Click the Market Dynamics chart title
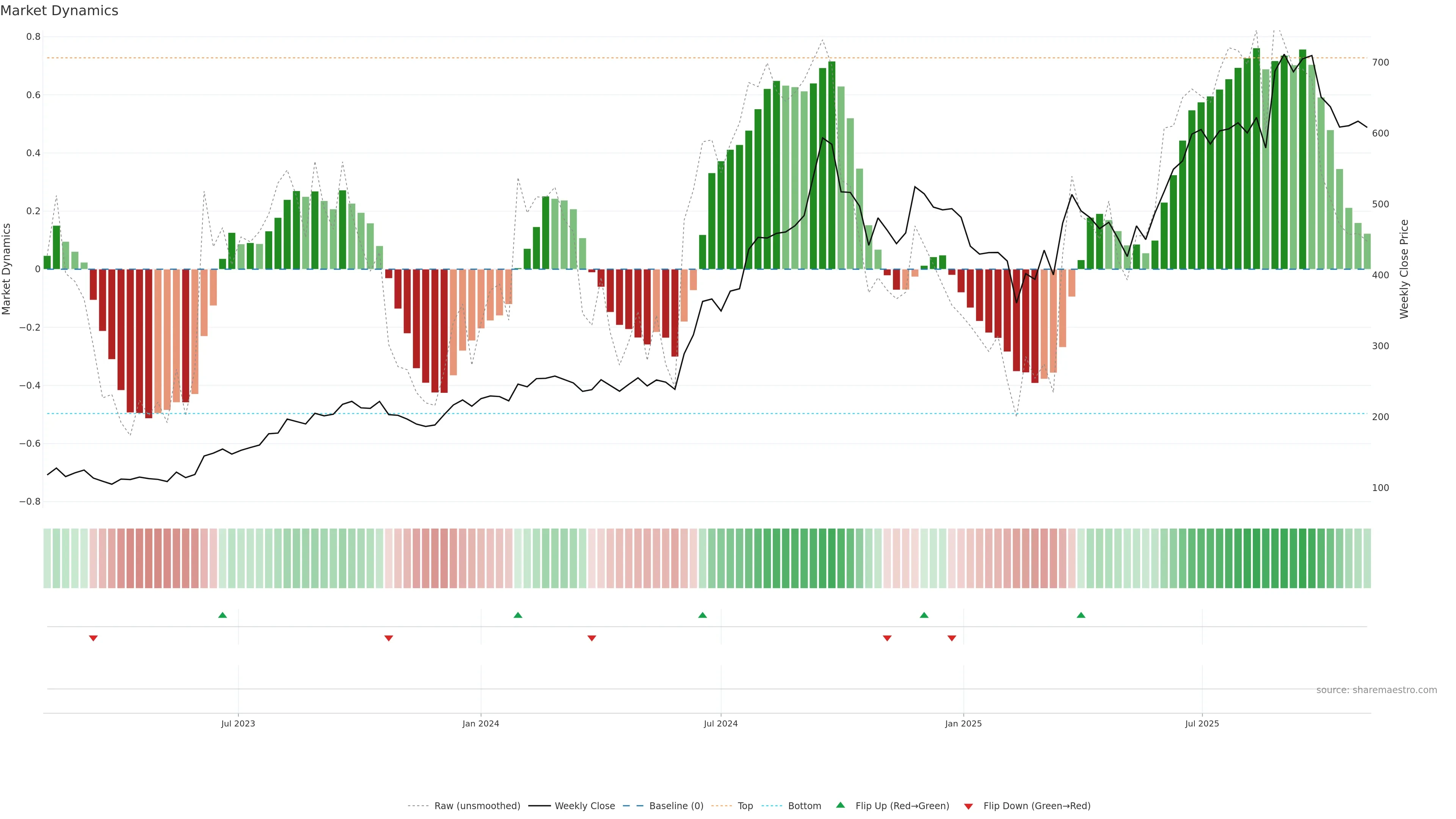The image size is (1456, 819). pyautogui.click(x=60, y=11)
